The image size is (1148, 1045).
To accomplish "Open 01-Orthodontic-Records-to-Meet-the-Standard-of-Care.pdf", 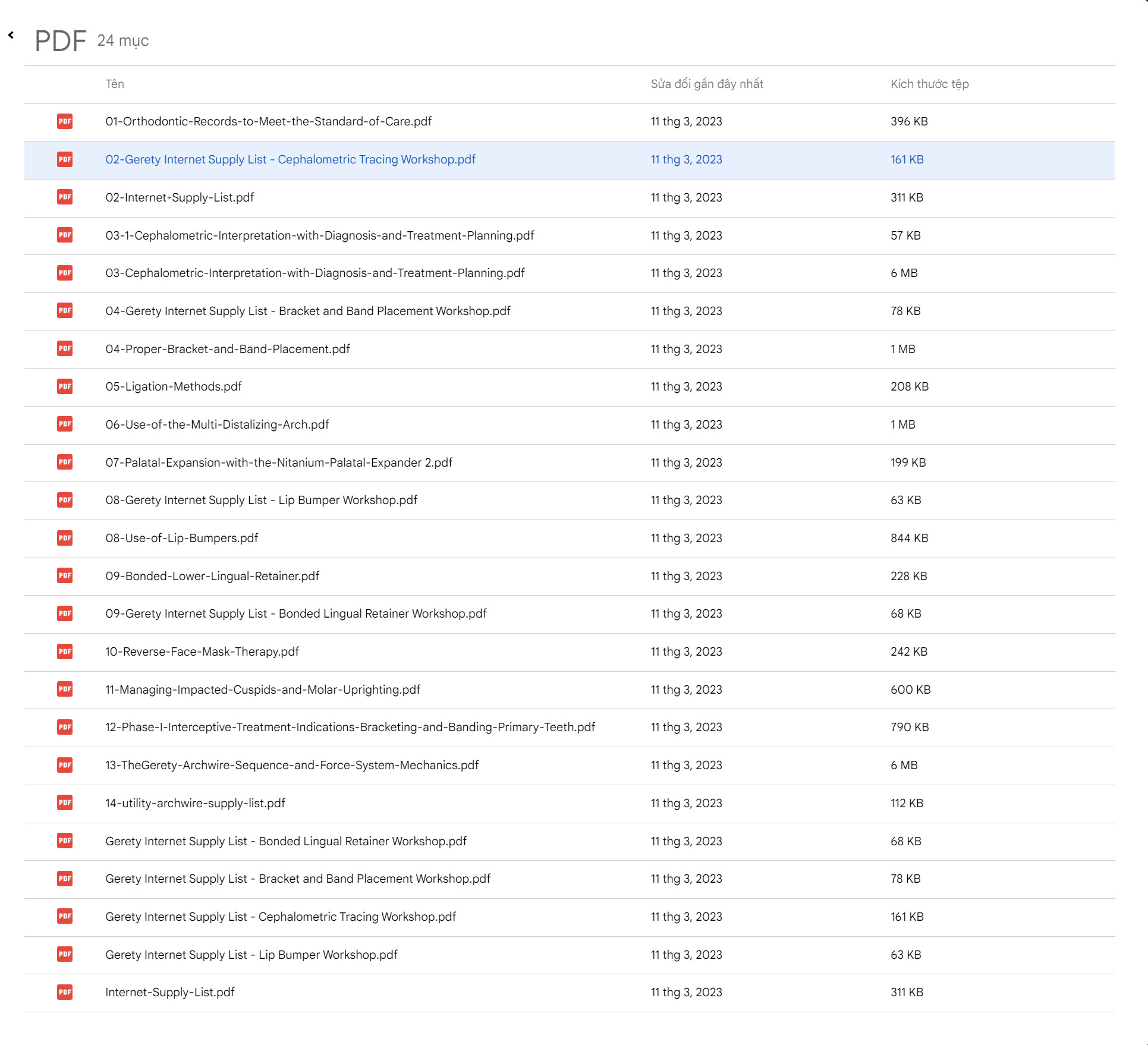I will [269, 121].
